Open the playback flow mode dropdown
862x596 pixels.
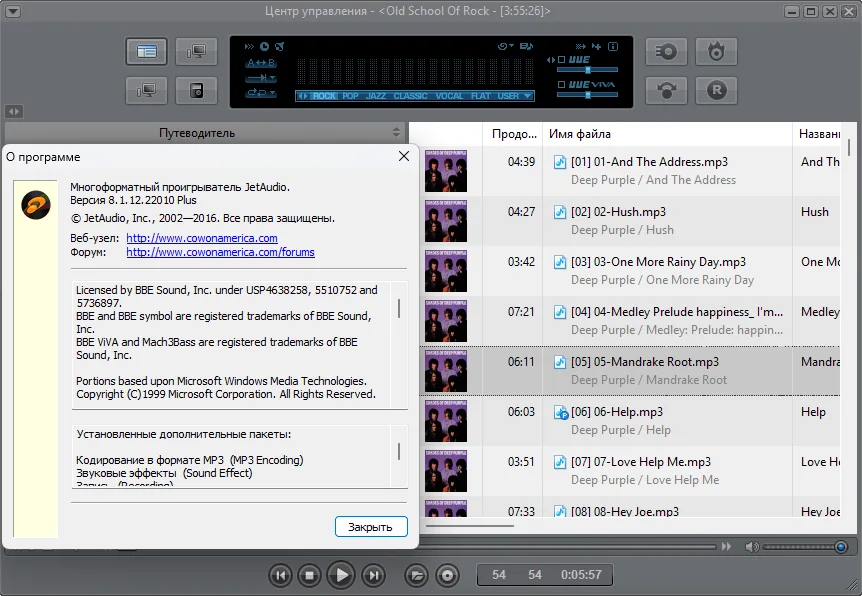[x=261, y=78]
